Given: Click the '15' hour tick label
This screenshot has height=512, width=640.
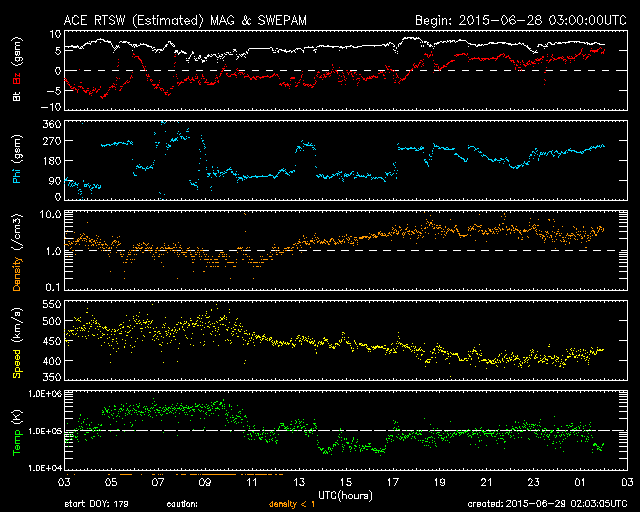Looking at the screenshot, I should [346, 483].
